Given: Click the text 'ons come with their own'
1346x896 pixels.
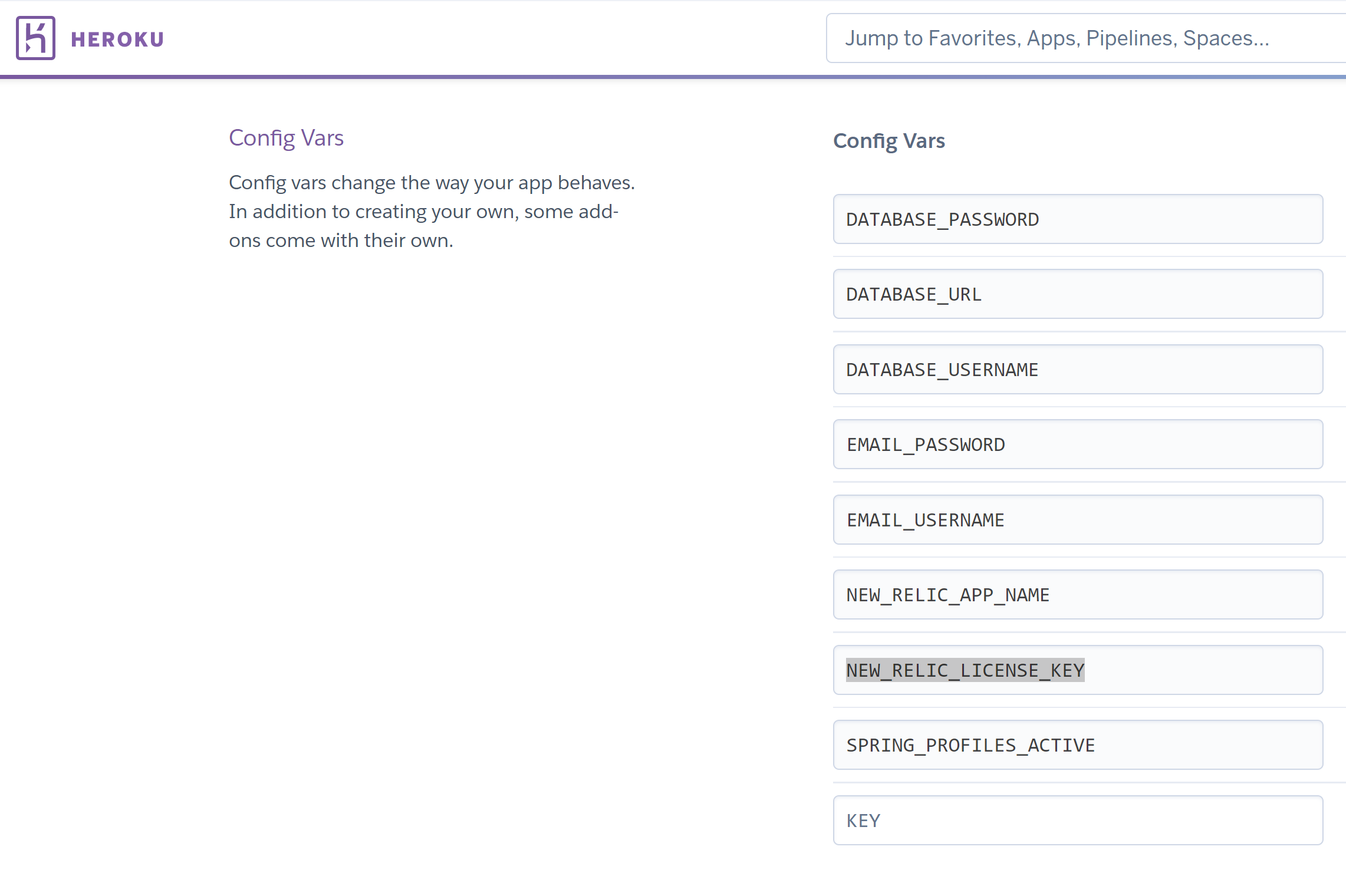Looking at the screenshot, I should coord(341,241).
